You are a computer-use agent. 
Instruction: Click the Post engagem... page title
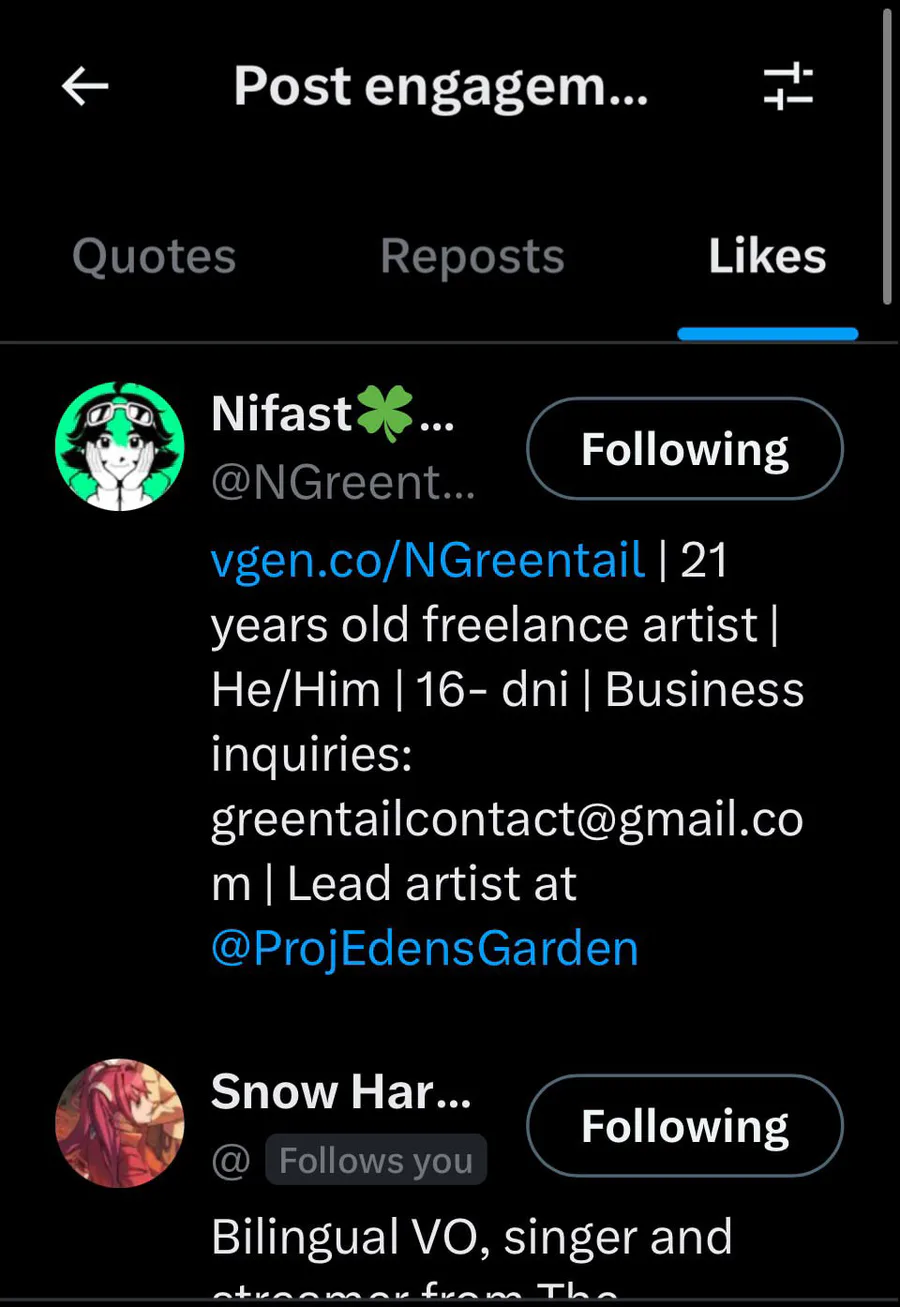[x=441, y=87]
